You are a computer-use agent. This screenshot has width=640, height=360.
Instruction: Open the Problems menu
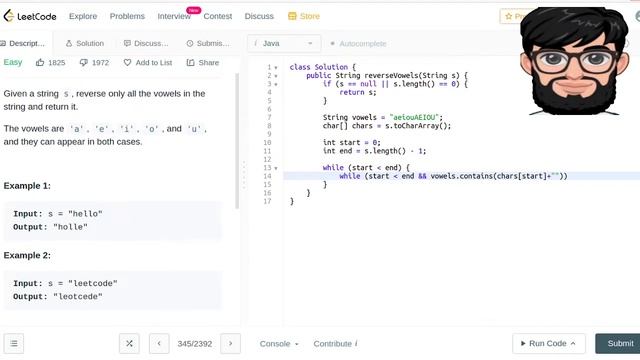pos(127,16)
